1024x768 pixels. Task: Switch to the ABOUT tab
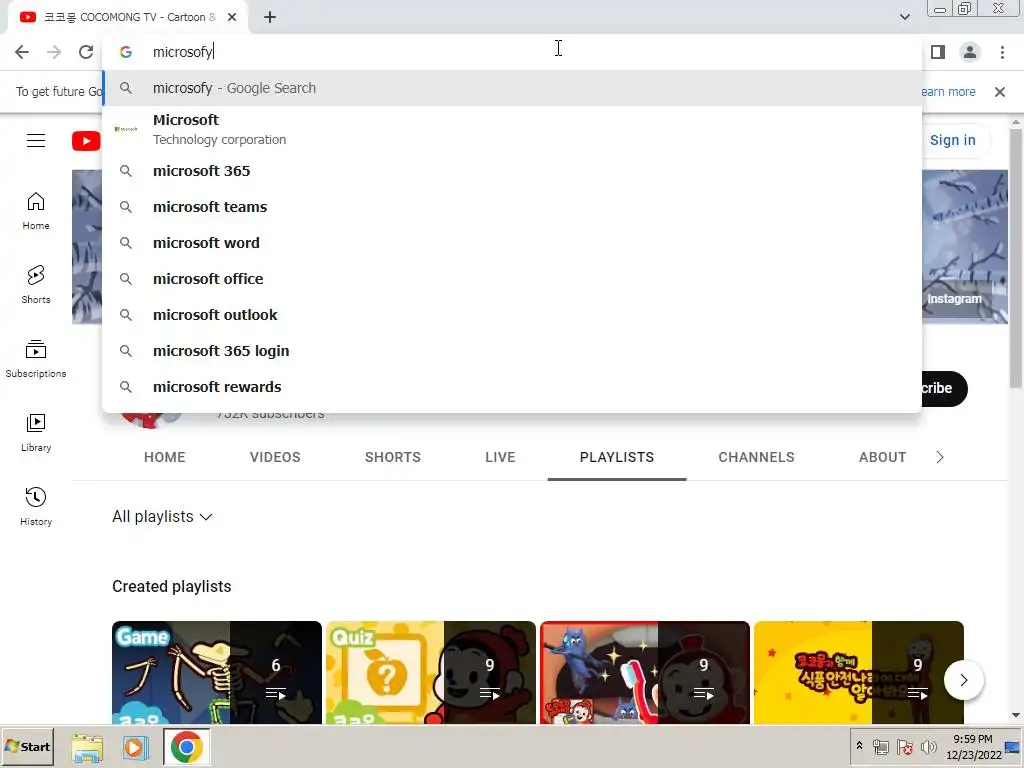click(882, 457)
